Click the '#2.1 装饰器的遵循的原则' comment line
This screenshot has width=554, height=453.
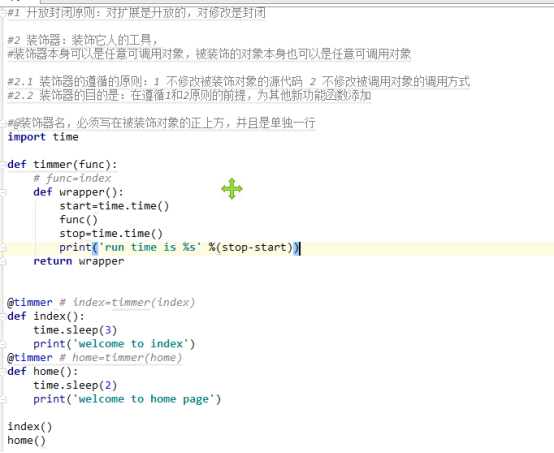pos(238,82)
